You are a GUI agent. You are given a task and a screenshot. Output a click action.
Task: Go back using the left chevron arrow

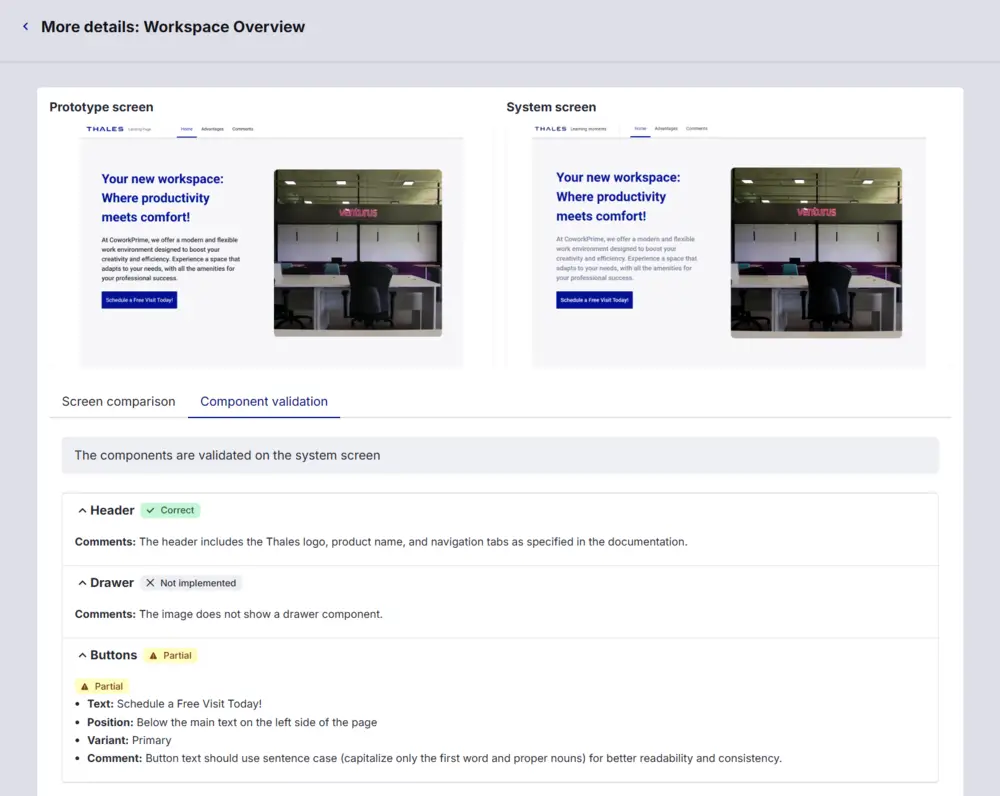coord(26,27)
